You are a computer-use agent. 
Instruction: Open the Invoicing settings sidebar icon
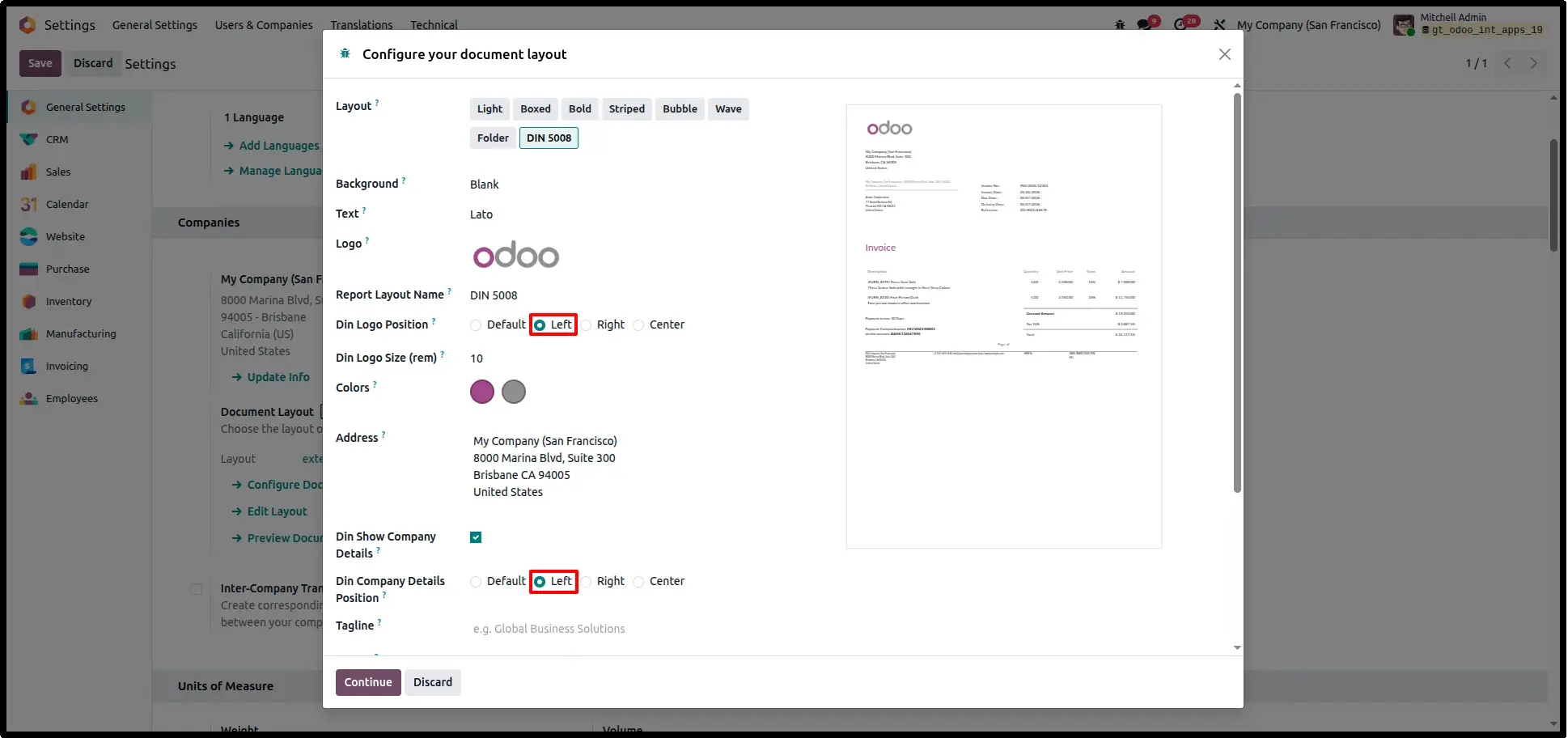pyautogui.click(x=29, y=366)
